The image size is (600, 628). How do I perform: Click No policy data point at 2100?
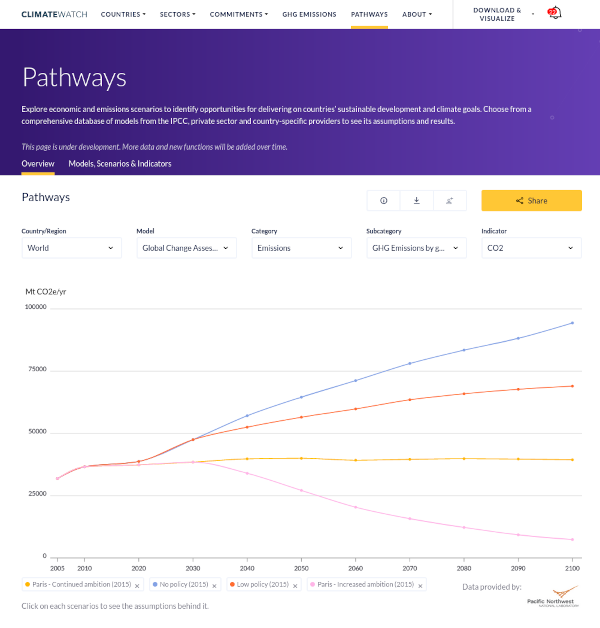click(572, 323)
